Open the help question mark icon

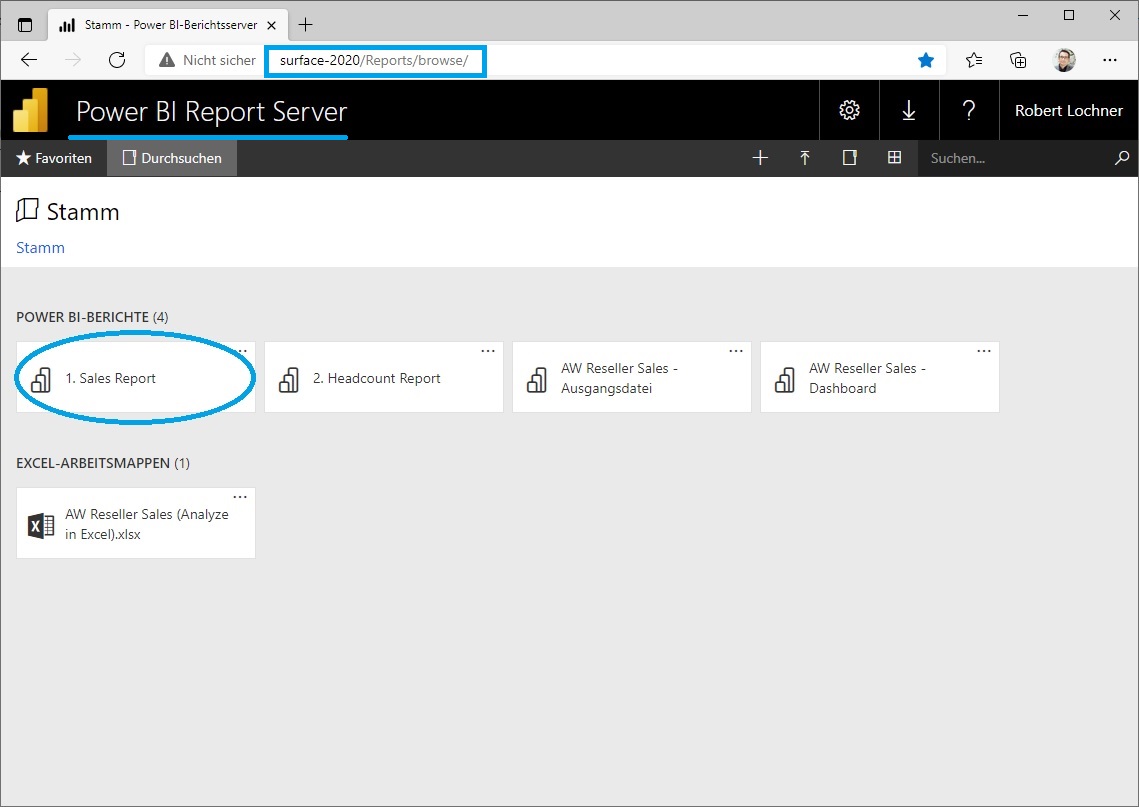[x=969, y=110]
